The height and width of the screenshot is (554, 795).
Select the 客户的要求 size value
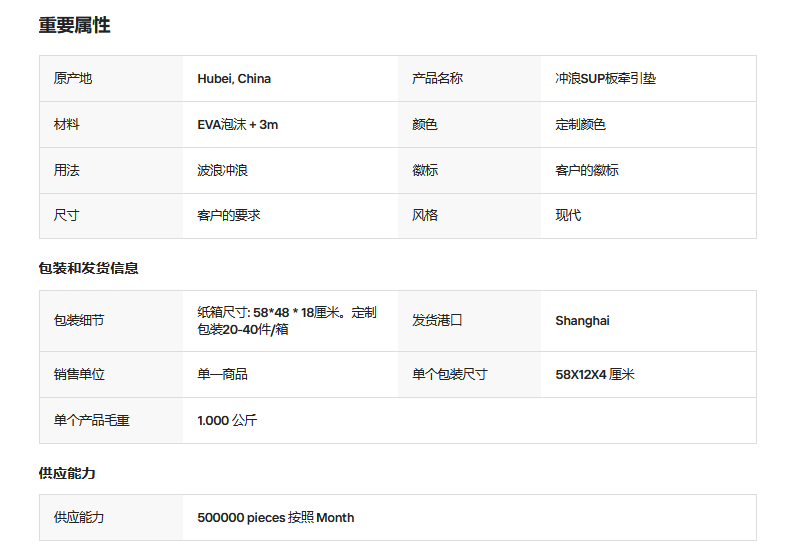[229, 215]
